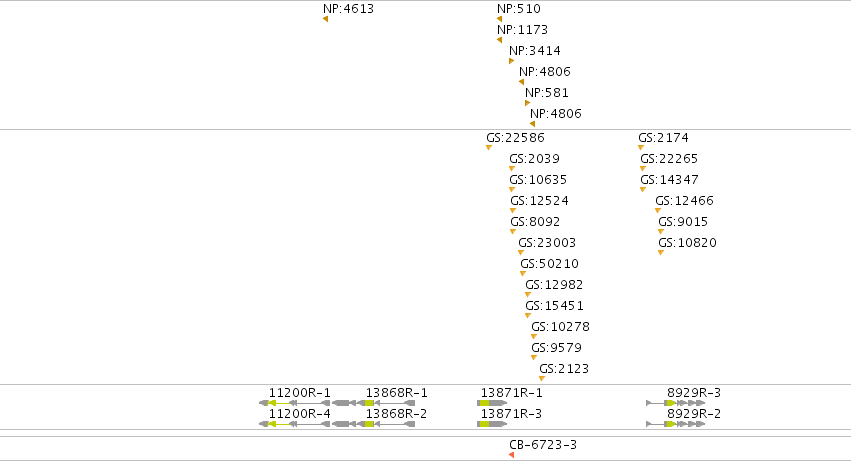Click the GS:10635 insertion marker triangle
851x461 pixels.
(512, 190)
